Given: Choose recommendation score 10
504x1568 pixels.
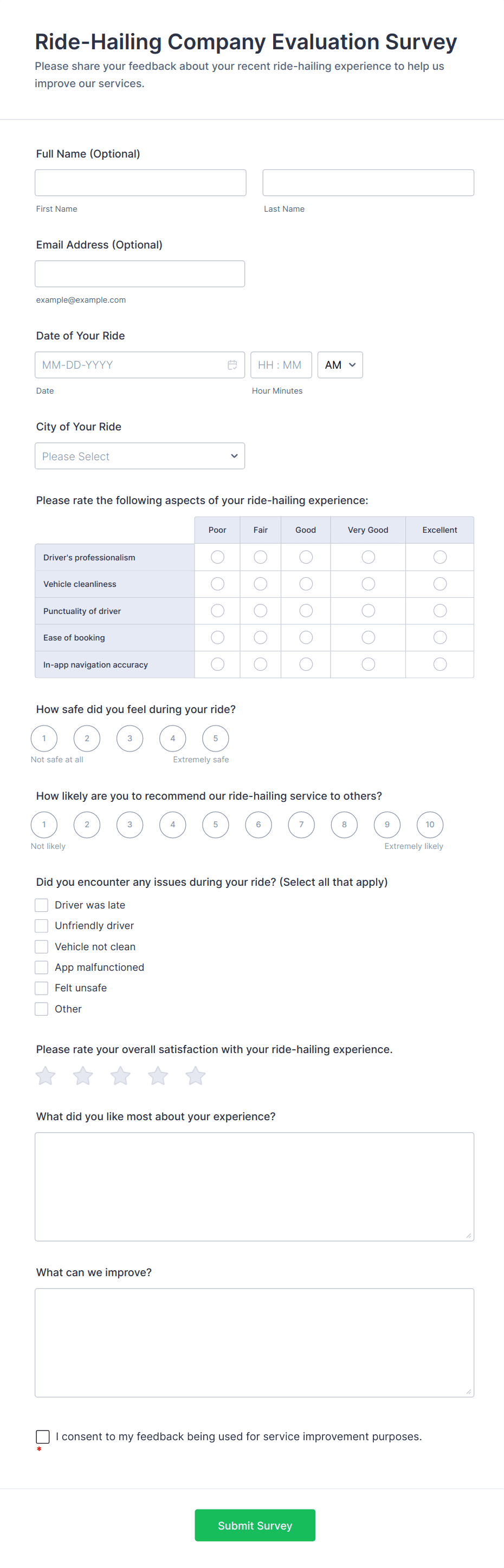Looking at the screenshot, I should (x=430, y=825).
